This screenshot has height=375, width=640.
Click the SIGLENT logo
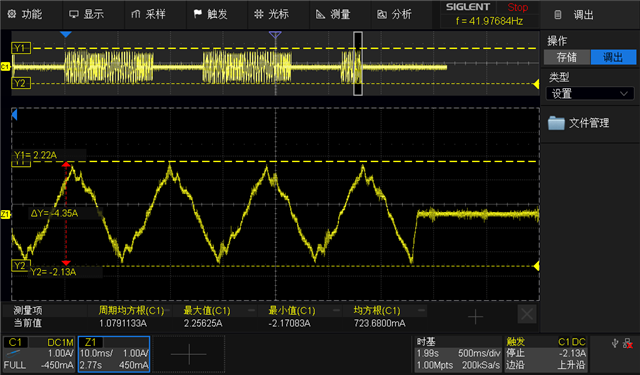[468, 7]
